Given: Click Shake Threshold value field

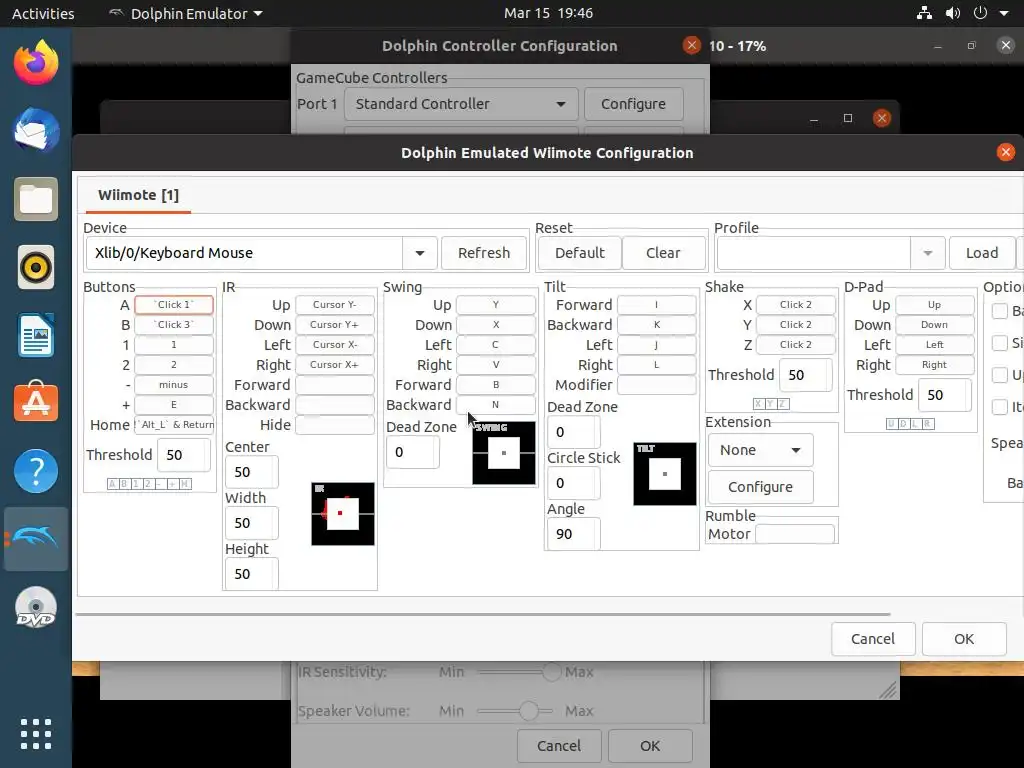Looking at the screenshot, I should [x=806, y=375].
